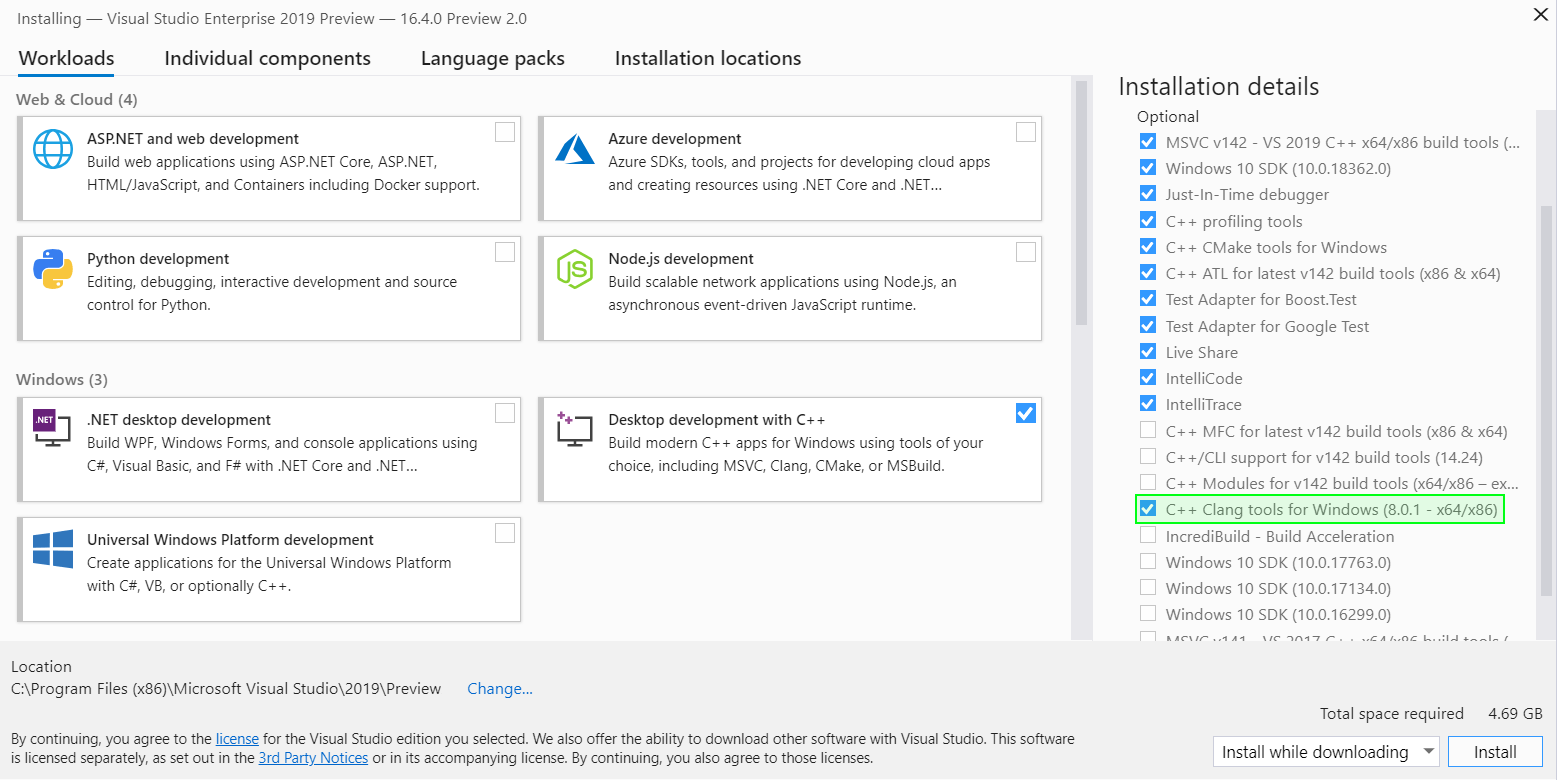The image size is (1557, 780).
Task: Open the Installation locations tab
Action: [x=708, y=58]
